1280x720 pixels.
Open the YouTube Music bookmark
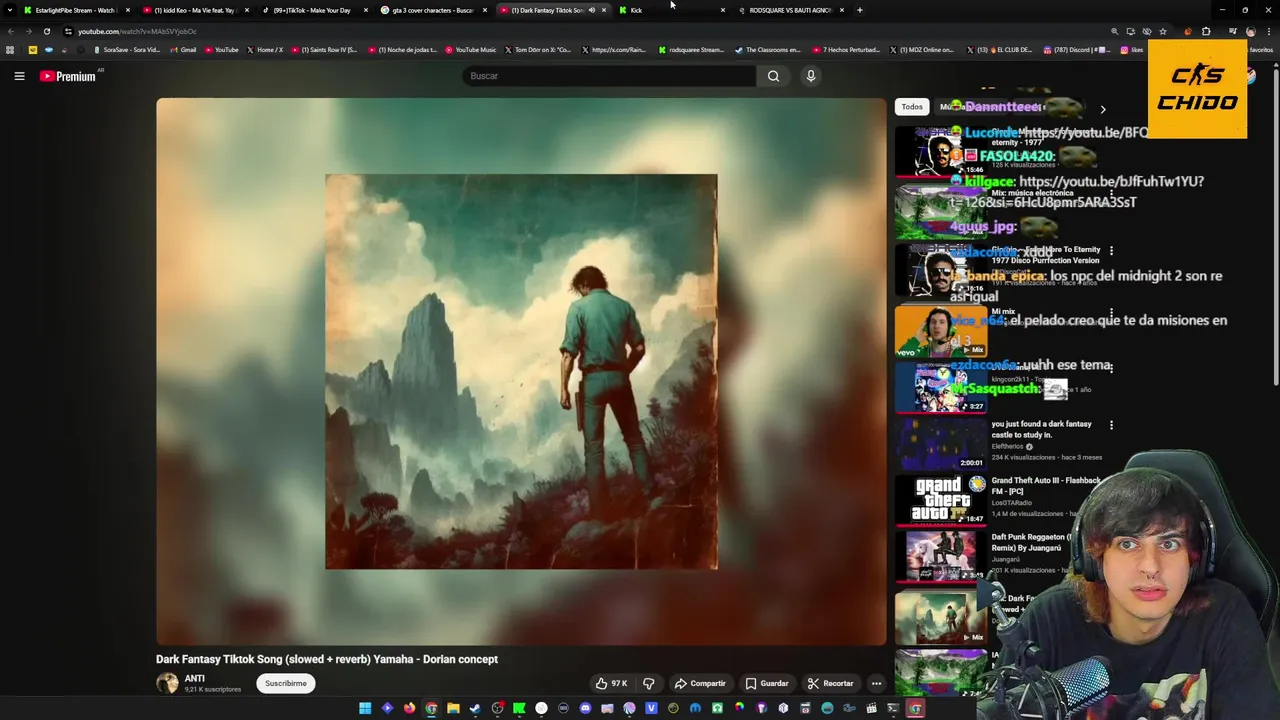click(470, 50)
